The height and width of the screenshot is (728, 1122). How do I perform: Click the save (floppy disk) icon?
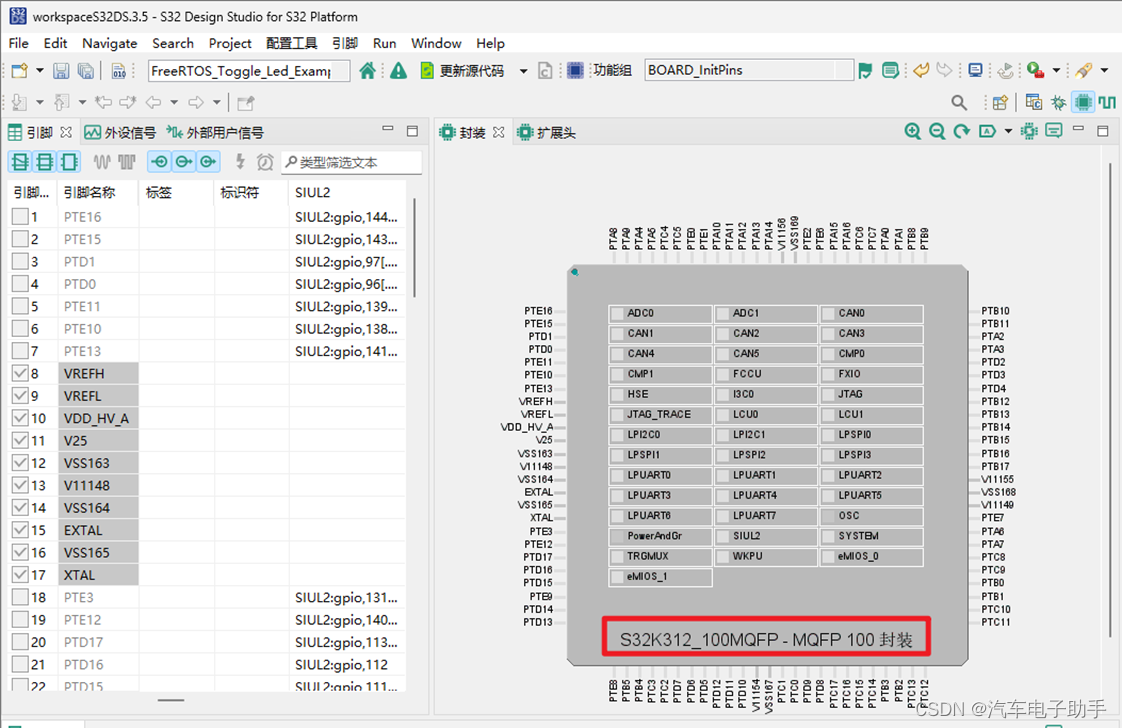(x=61, y=70)
